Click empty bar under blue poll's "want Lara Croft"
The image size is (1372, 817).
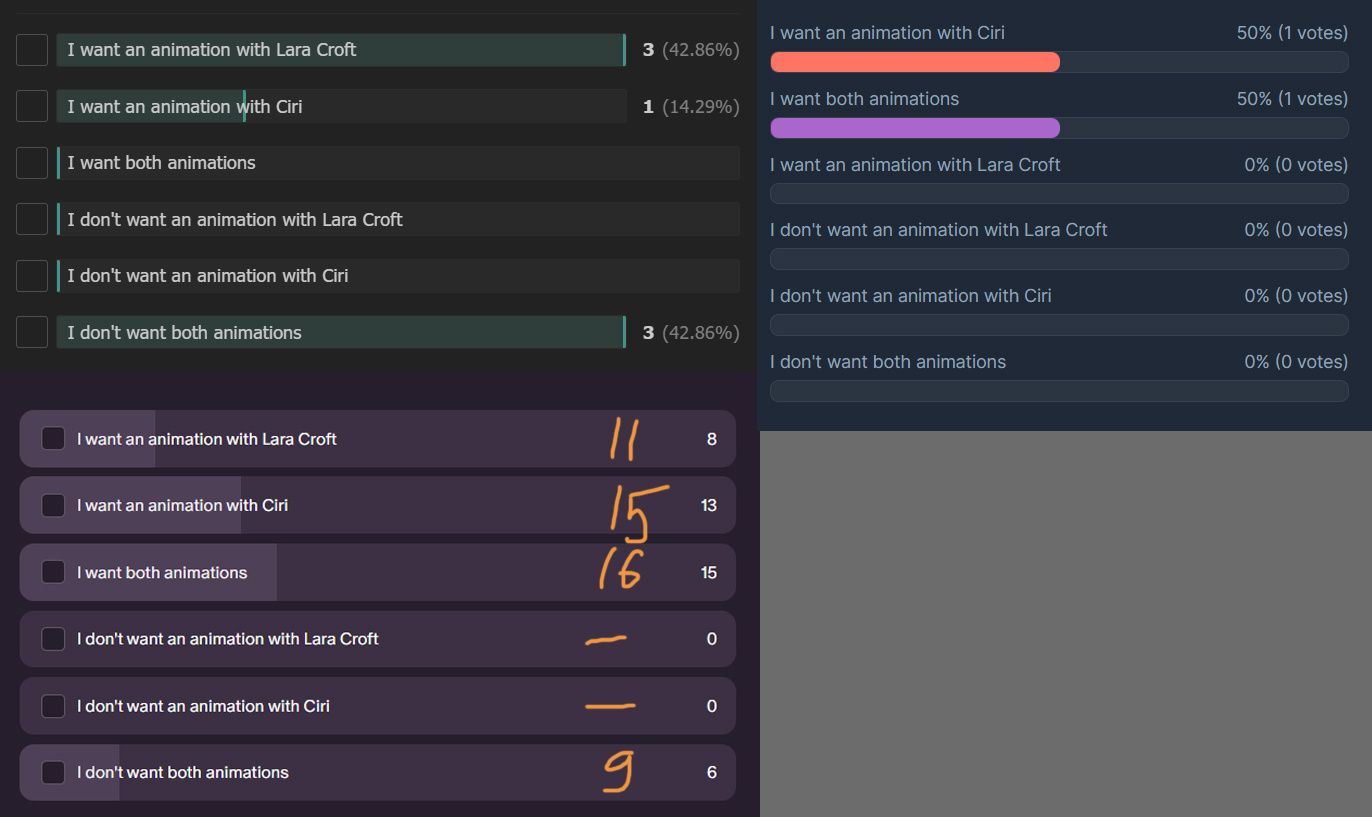tap(1059, 194)
